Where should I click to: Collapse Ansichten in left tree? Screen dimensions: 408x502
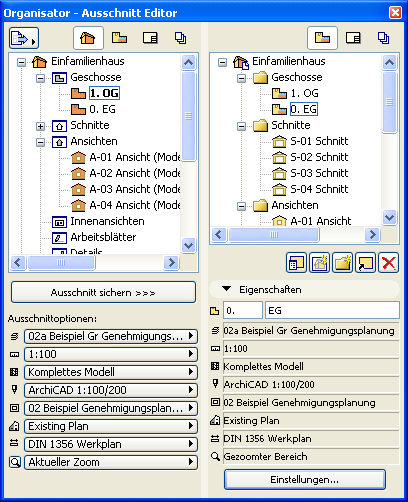click(x=40, y=143)
